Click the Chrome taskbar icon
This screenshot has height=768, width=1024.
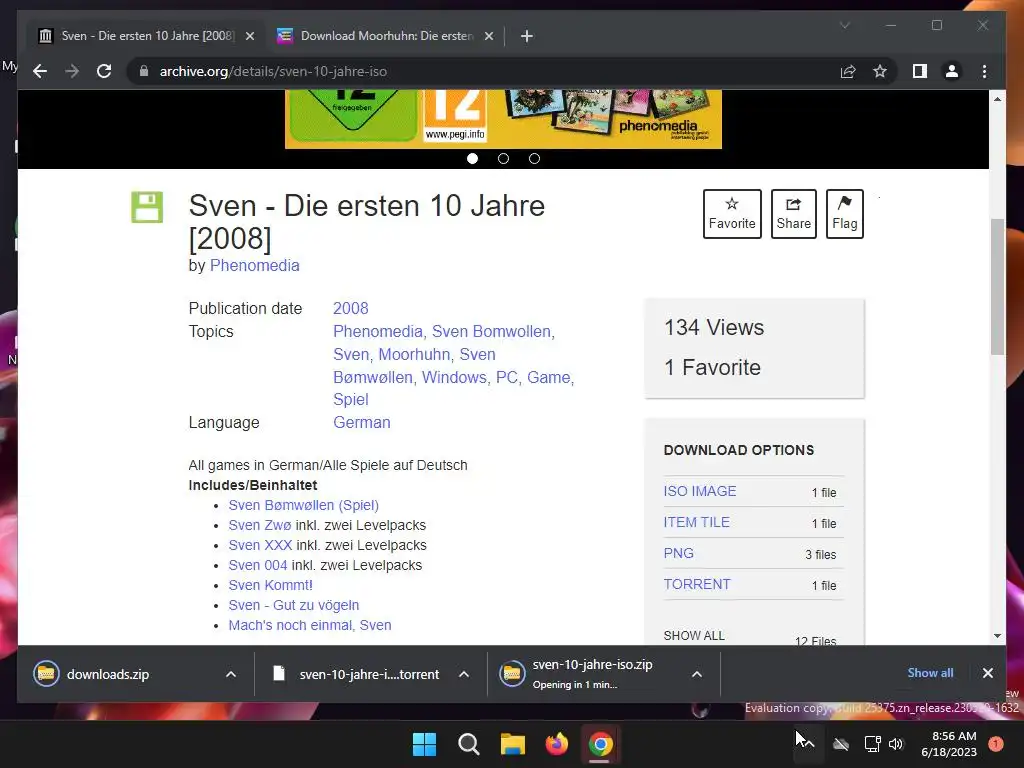(601, 744)
